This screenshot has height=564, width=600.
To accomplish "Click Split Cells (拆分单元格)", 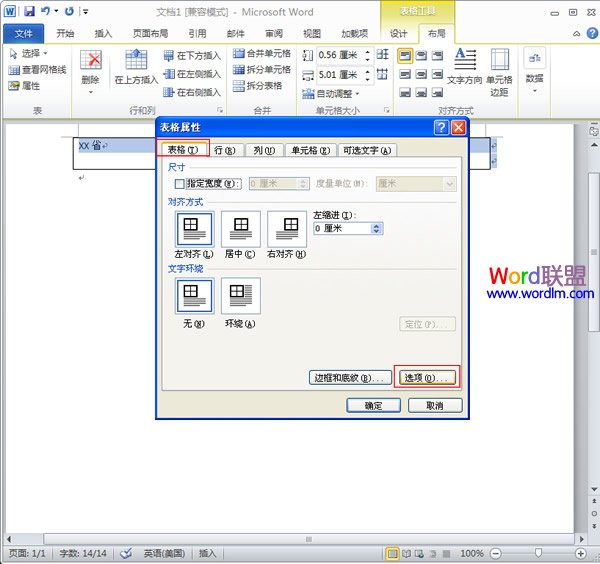I will click(262, 70).
